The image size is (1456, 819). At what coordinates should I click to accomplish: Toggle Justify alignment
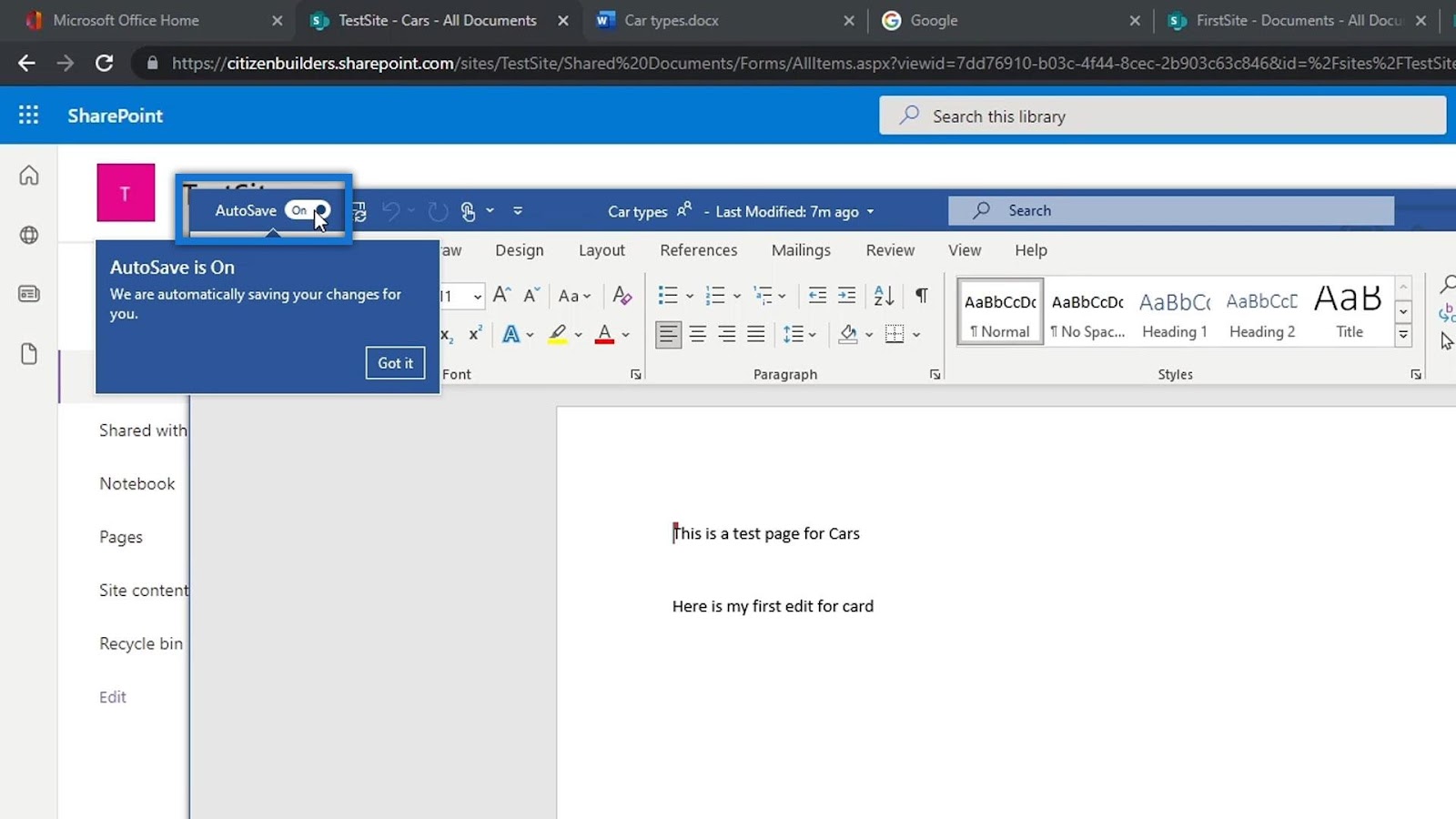(x=756, y=334)
